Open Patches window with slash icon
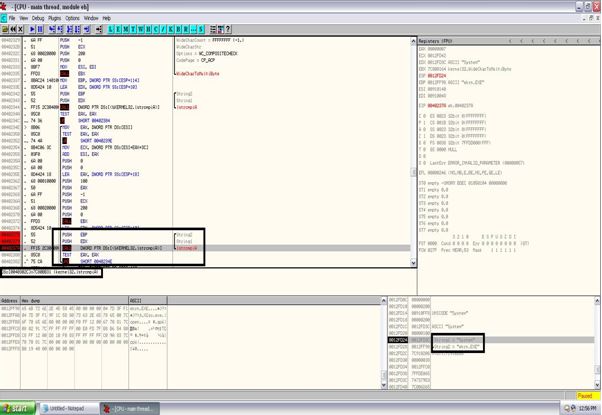Screen dimensions: 602x415 (x=164, y=29)
